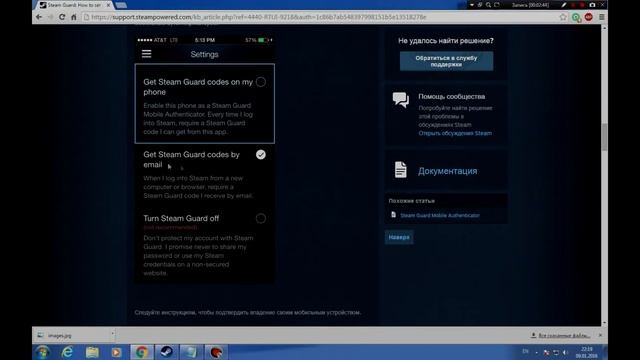Launch Internet Explorer from the taskbar
This screenshot has height=360, width=640.
click(x=67, y=352)
